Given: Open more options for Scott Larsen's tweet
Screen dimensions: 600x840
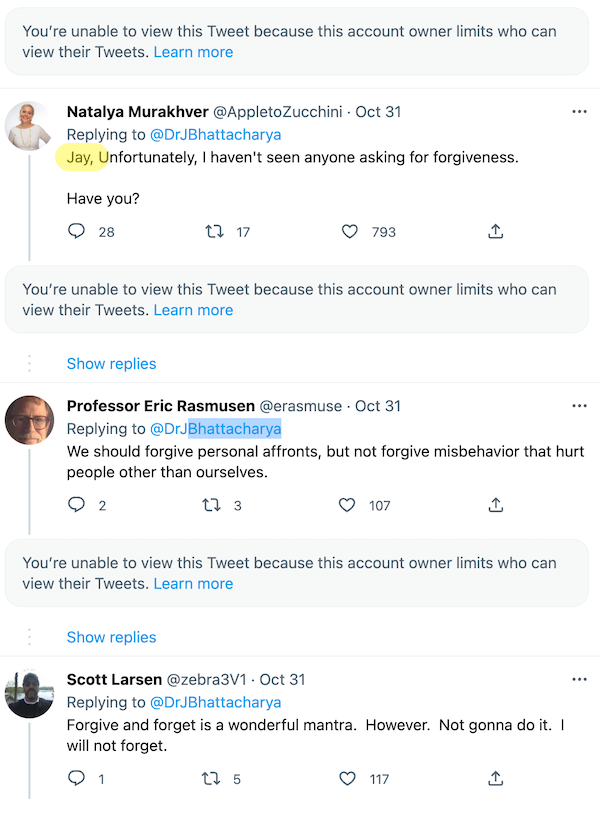Looking at the screenshot, I should pos(579,679).
